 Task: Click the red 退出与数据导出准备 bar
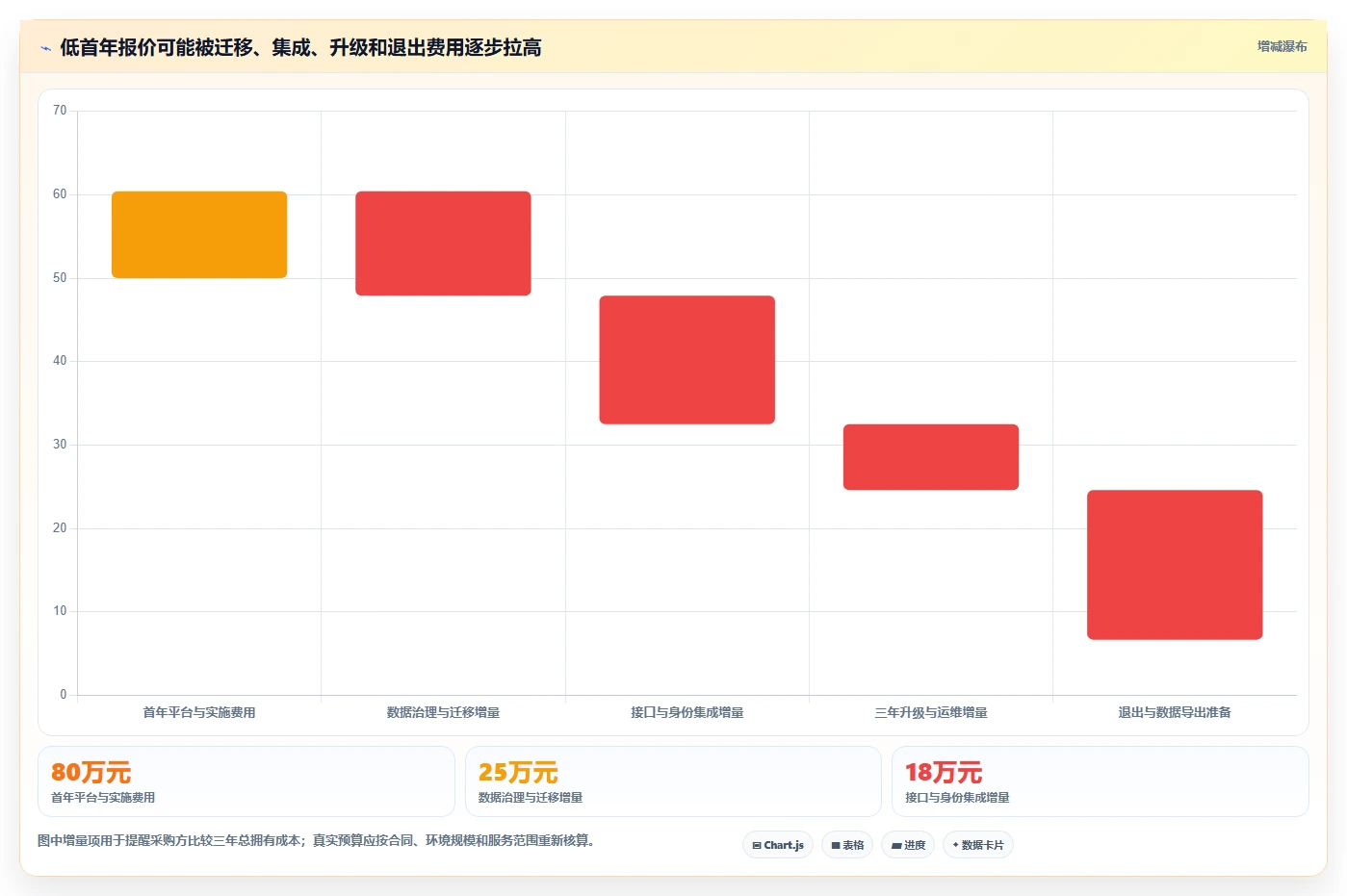tap(1175, 565)
